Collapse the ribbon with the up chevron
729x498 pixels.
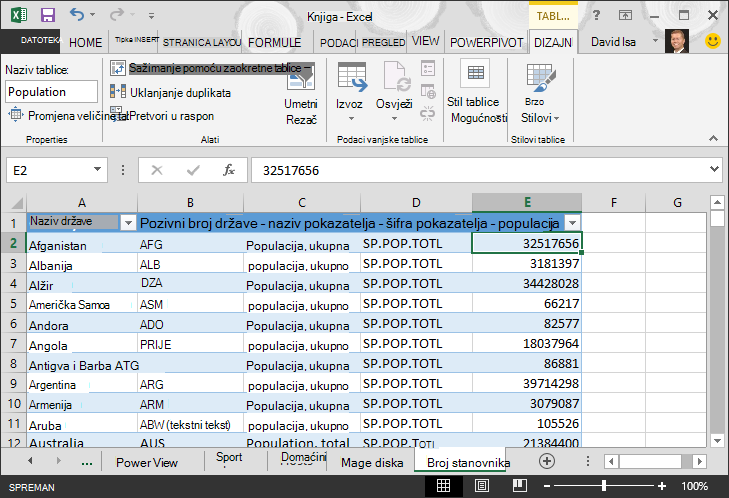[713, 139]
